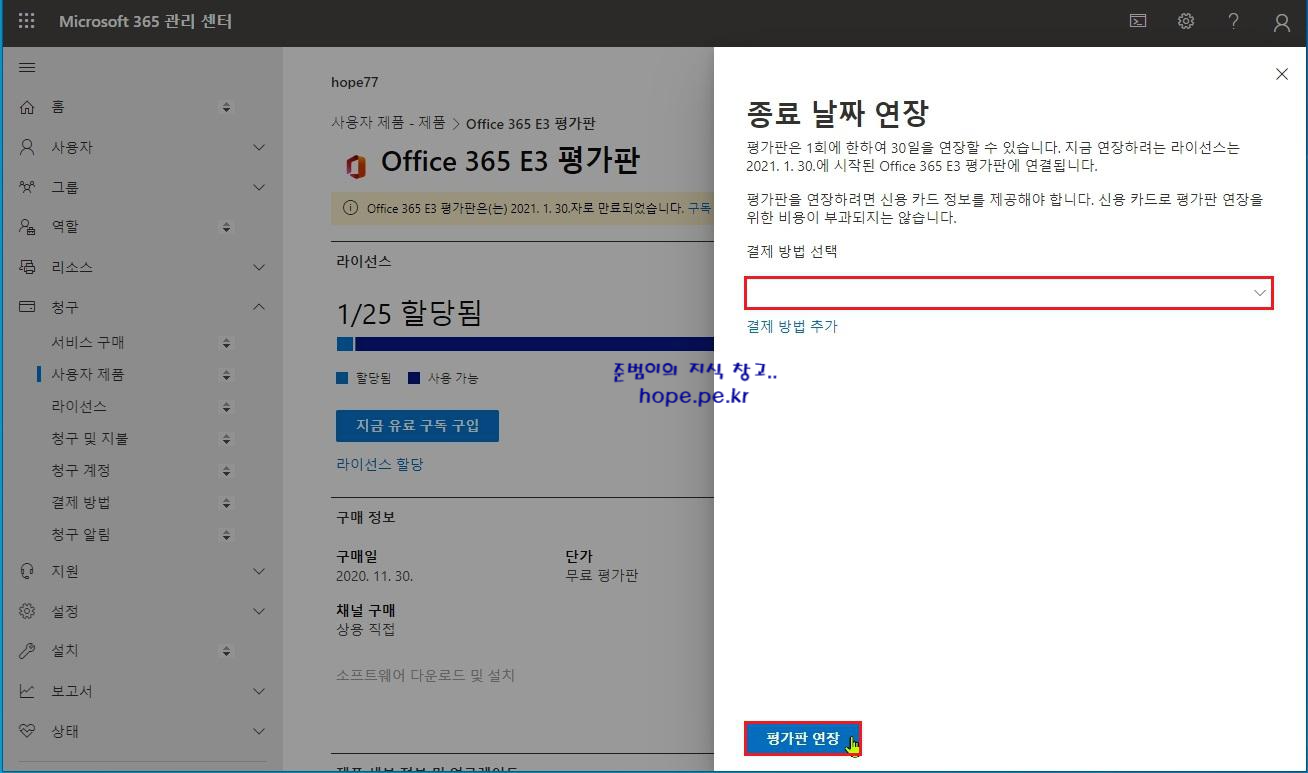Pin toggle next to 라이선스
1308x773 pixels.
coord(226,407)
